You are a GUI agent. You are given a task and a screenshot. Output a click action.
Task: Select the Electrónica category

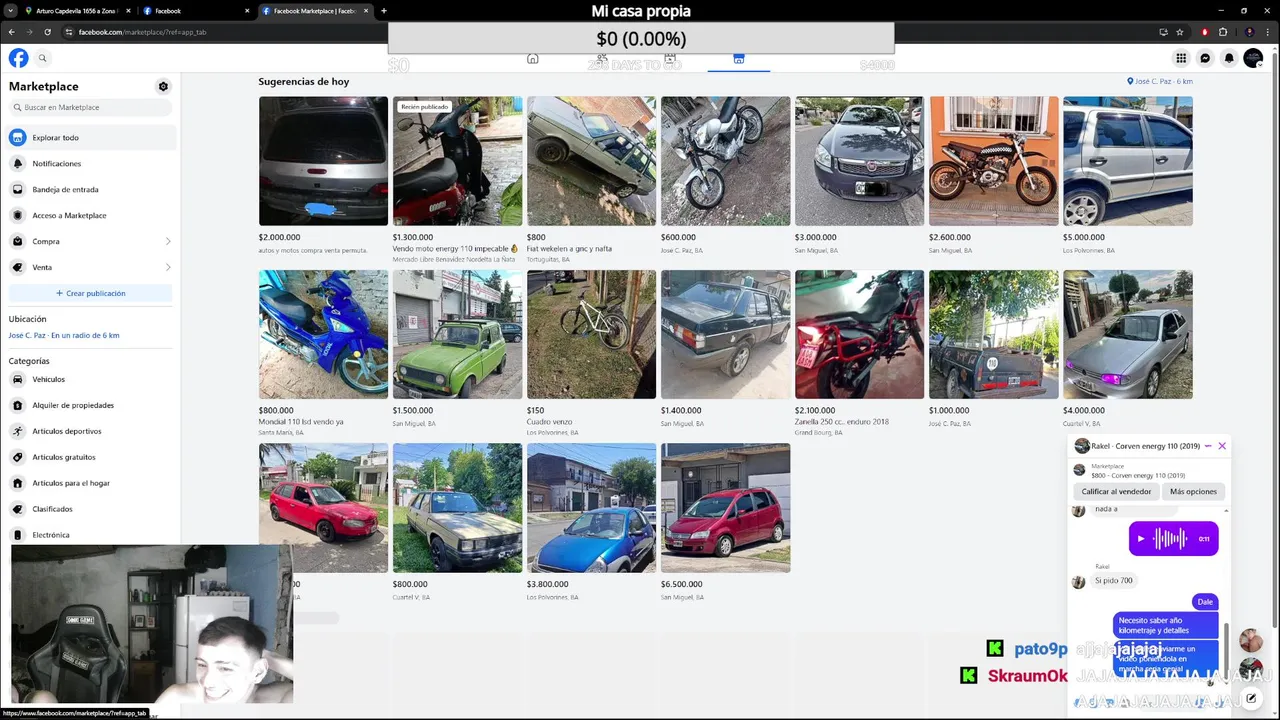(90, 535)
